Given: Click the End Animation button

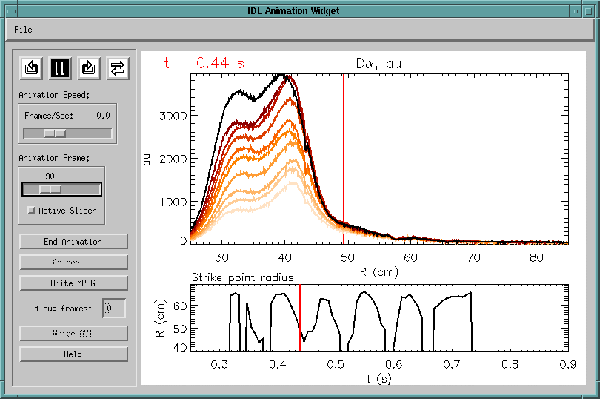Looking at the screenshot, I should coord(73,241).
